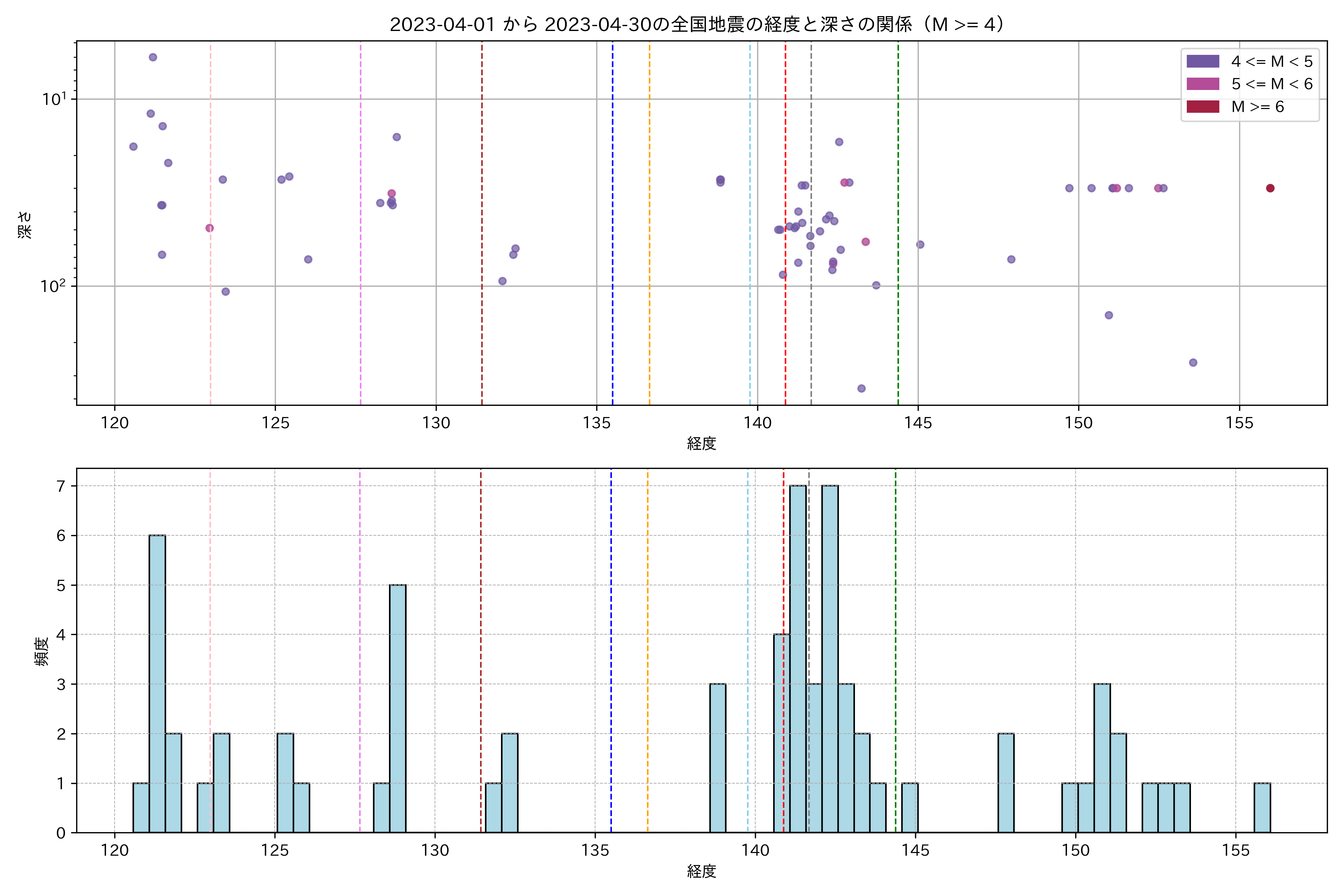Click the frequency 5 bar near longitude 129
Viewport: 1344px width, 896px height.
tap(398, 709)
